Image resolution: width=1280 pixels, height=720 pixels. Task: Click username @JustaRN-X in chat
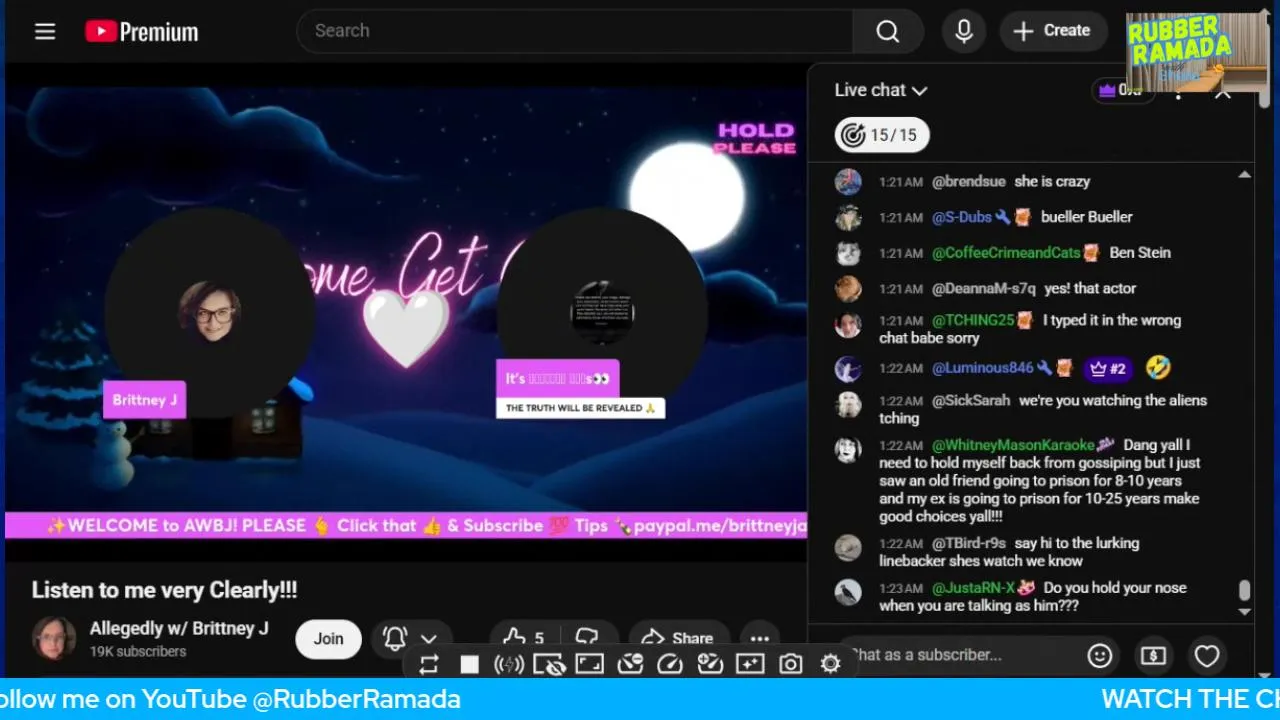click(973, 589)
